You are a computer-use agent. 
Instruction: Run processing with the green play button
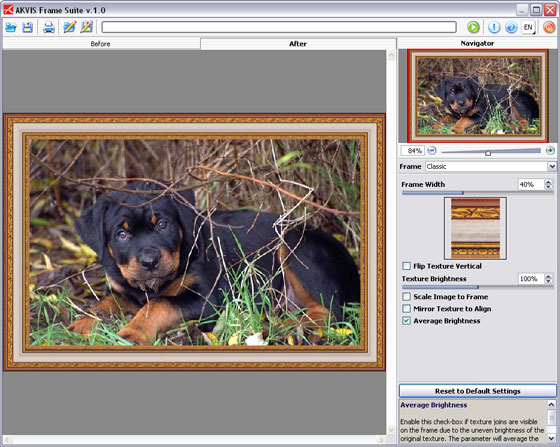[x=473, y=27]
